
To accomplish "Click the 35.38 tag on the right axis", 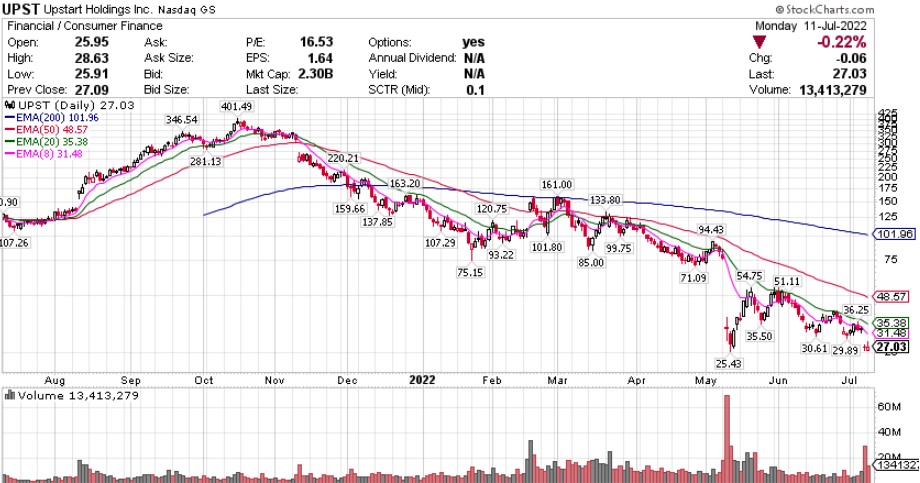I will (x=891, y=323).
